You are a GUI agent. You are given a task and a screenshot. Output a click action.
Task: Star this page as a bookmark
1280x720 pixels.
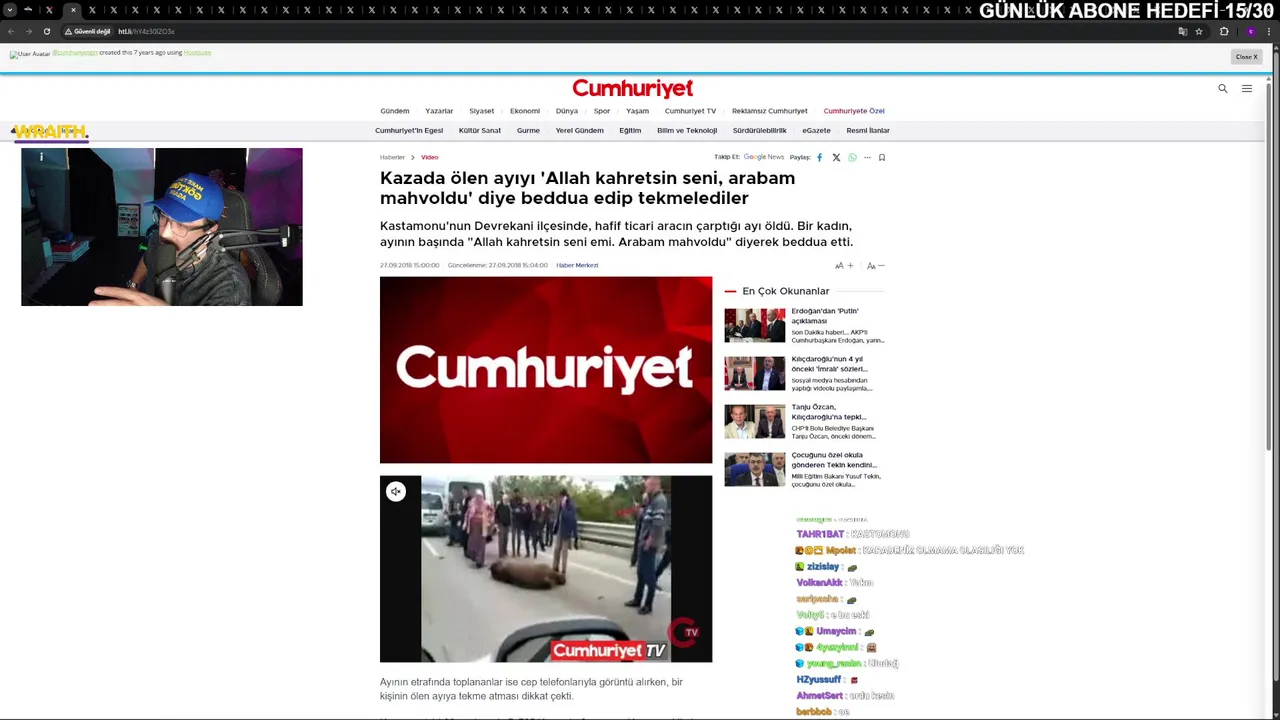point(1199,31)
